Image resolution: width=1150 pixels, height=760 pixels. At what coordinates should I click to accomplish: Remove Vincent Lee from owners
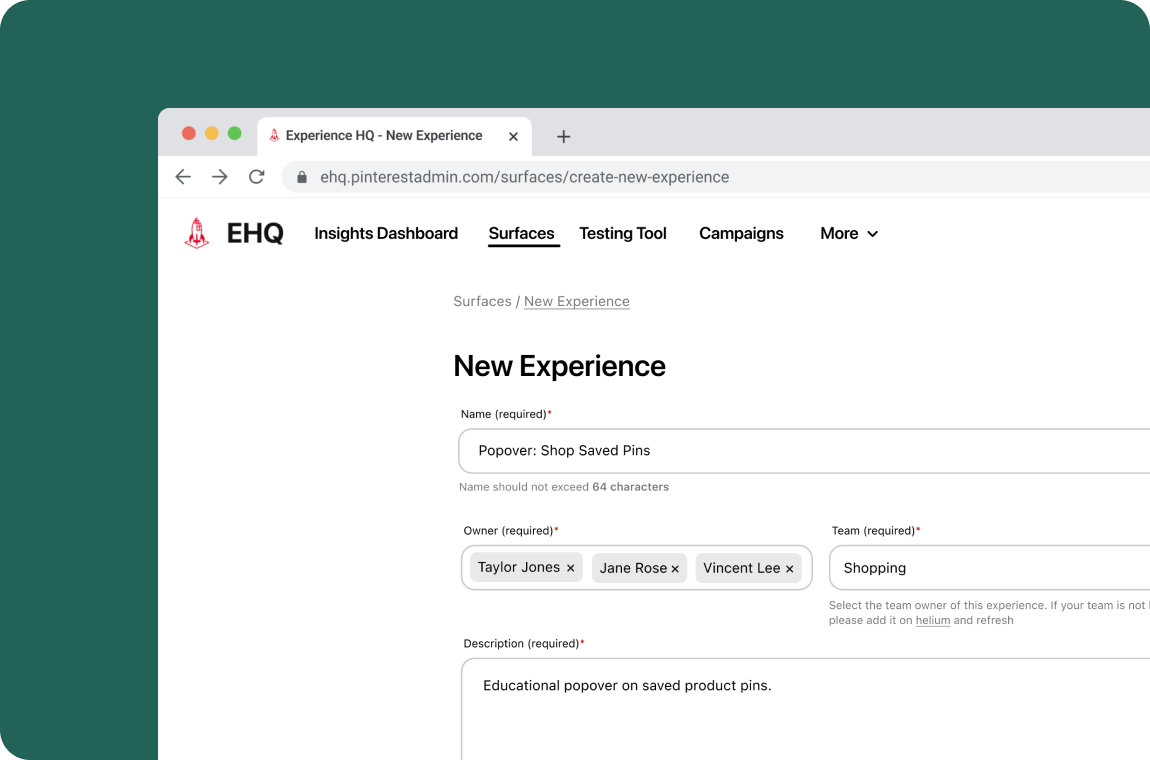[789, 567]
